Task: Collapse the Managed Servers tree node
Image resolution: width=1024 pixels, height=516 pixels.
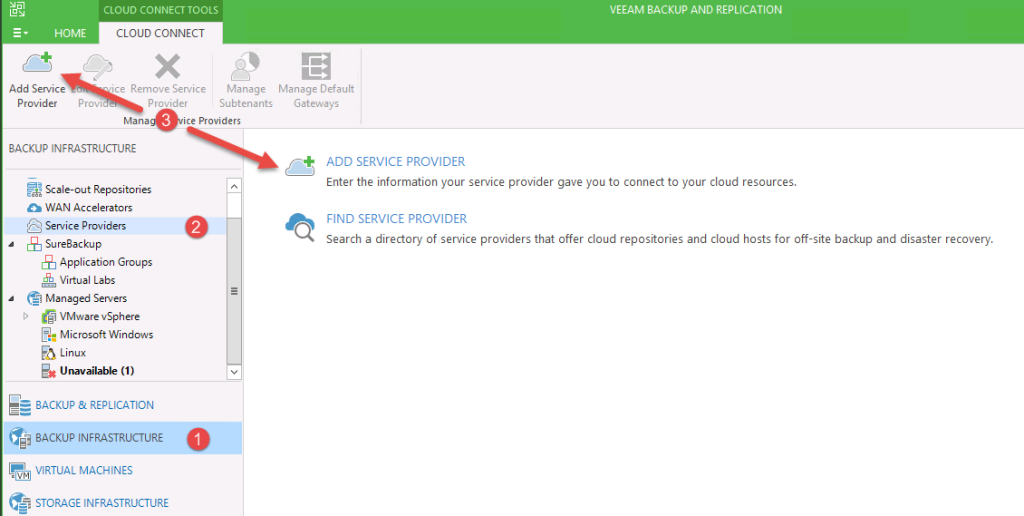Action: (x=12, y=298)
